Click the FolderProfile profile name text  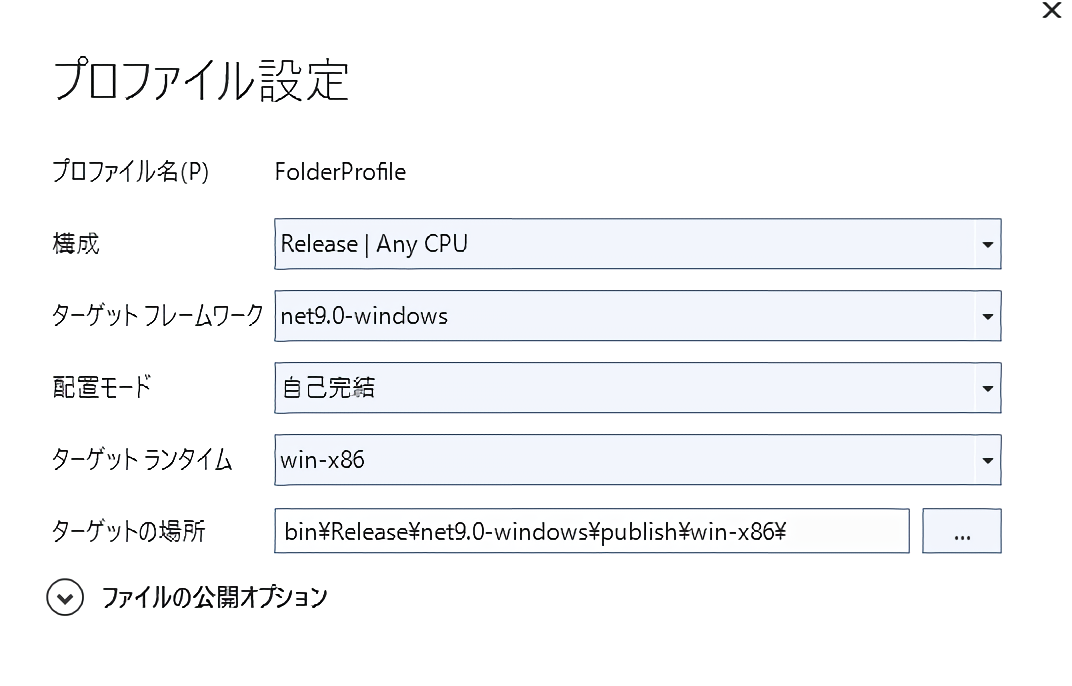[x=340, y=172]
